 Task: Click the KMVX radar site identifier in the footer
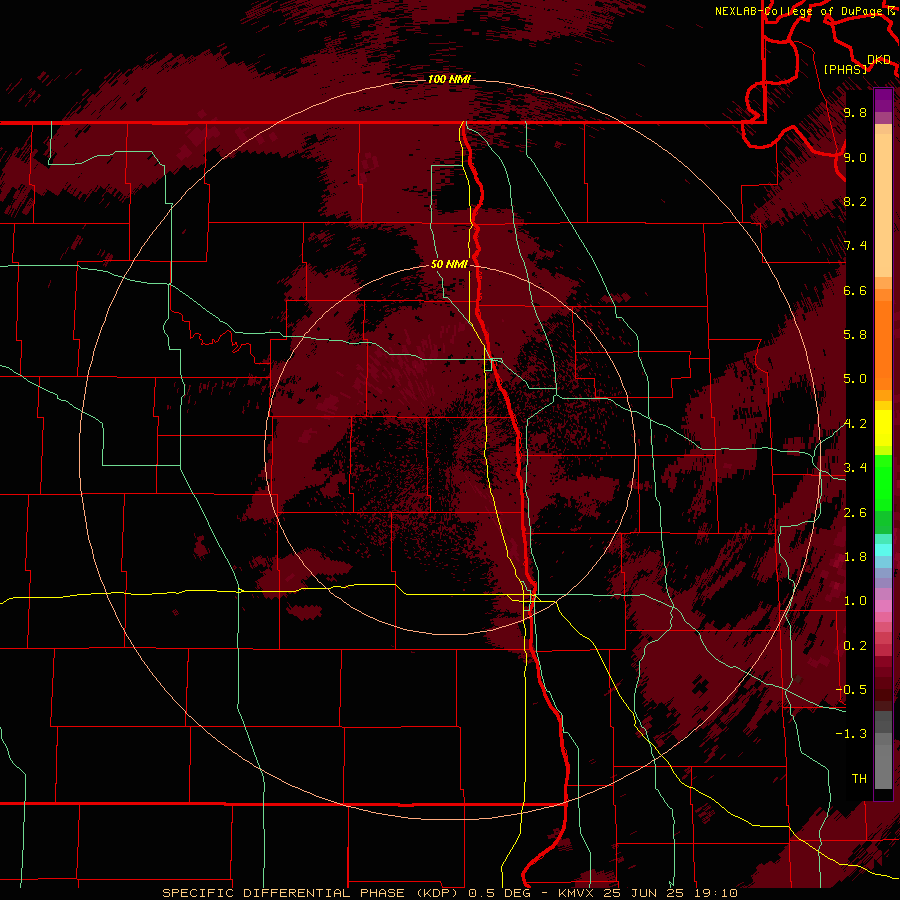[x=576, y=893]
